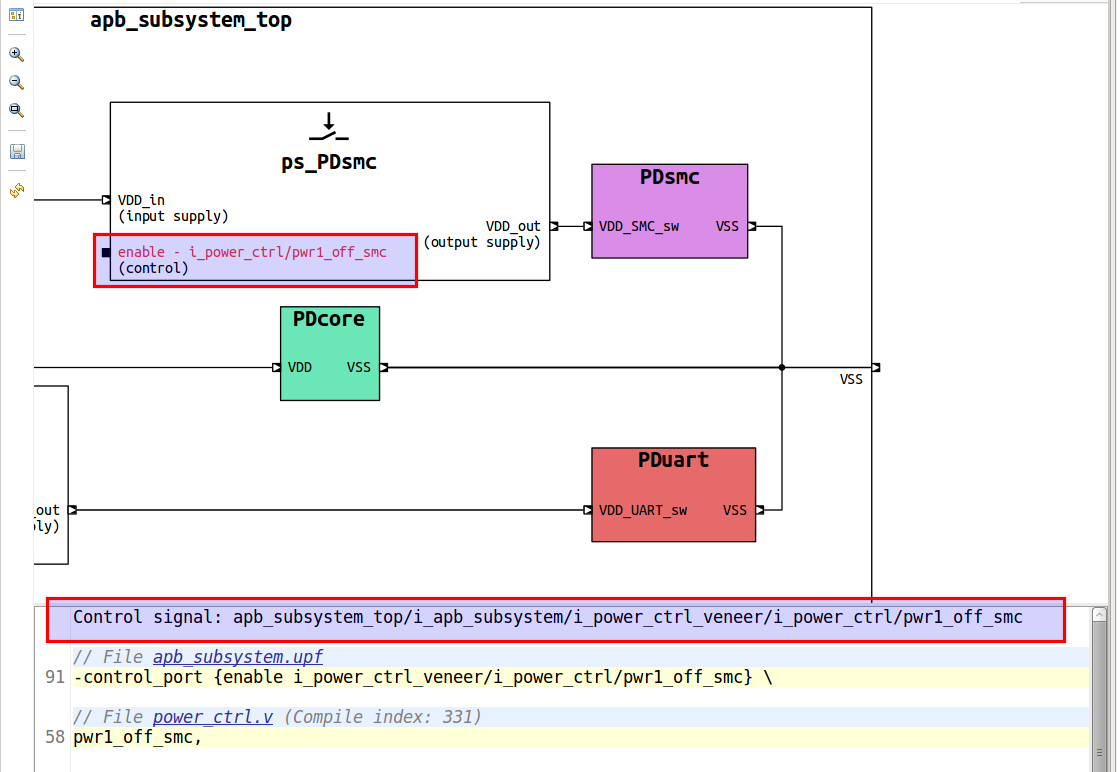Click the Save schematic icon
Viewport: 1117px width, 772px height.
pyautogui.click(x=16, y=150)
